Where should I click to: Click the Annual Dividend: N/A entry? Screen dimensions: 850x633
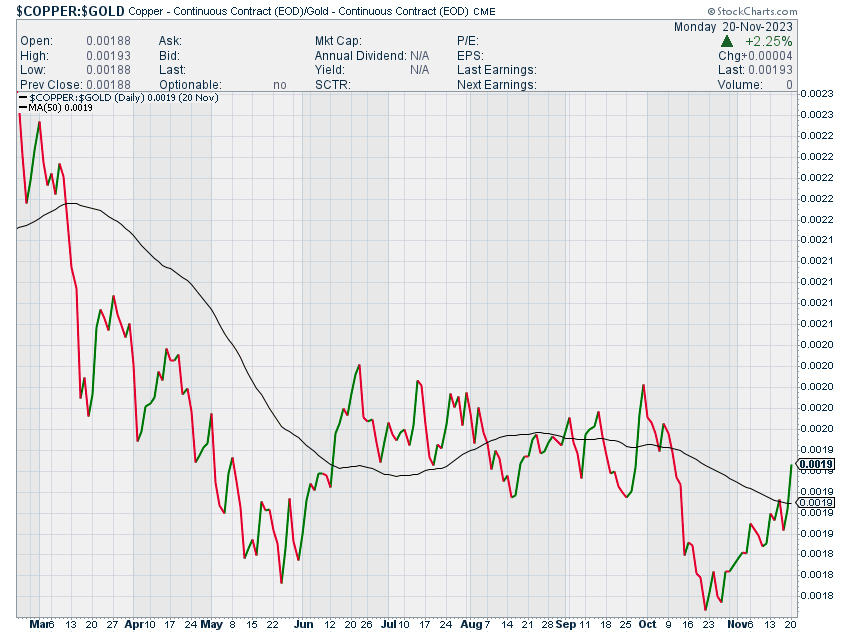click(372, 56)
